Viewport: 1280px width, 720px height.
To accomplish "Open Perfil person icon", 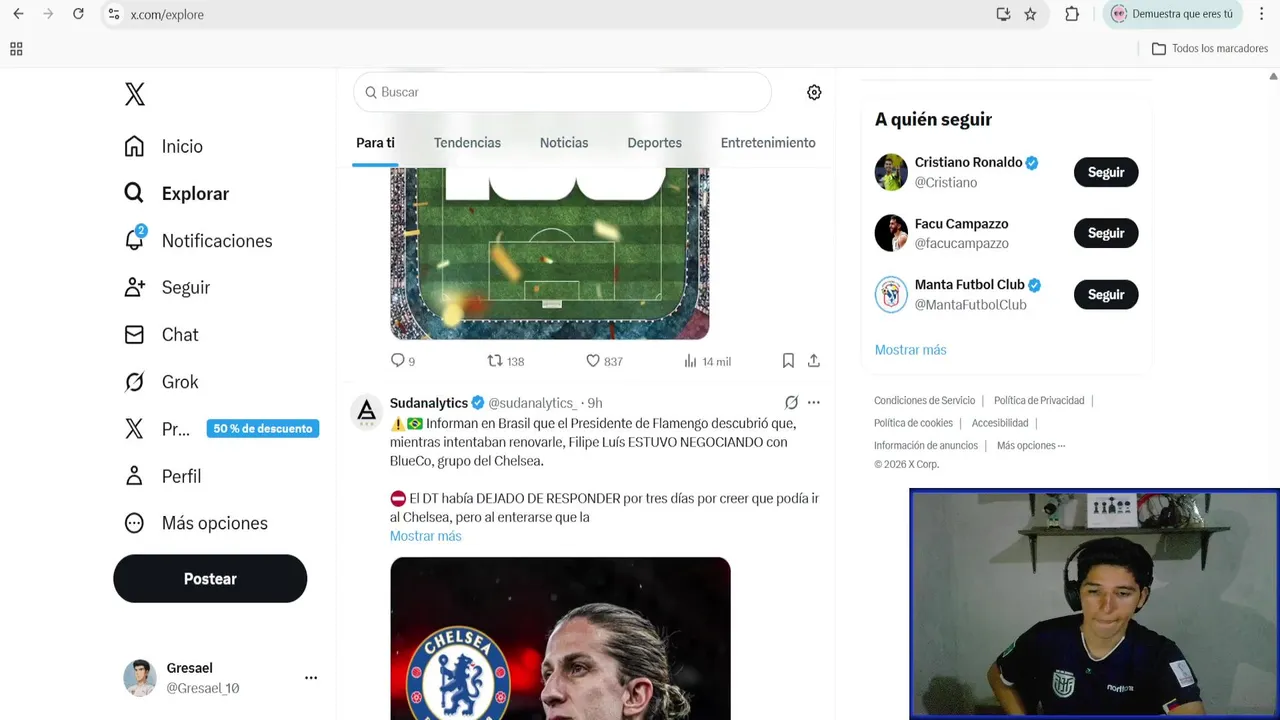I will click(x=134, y=476).
